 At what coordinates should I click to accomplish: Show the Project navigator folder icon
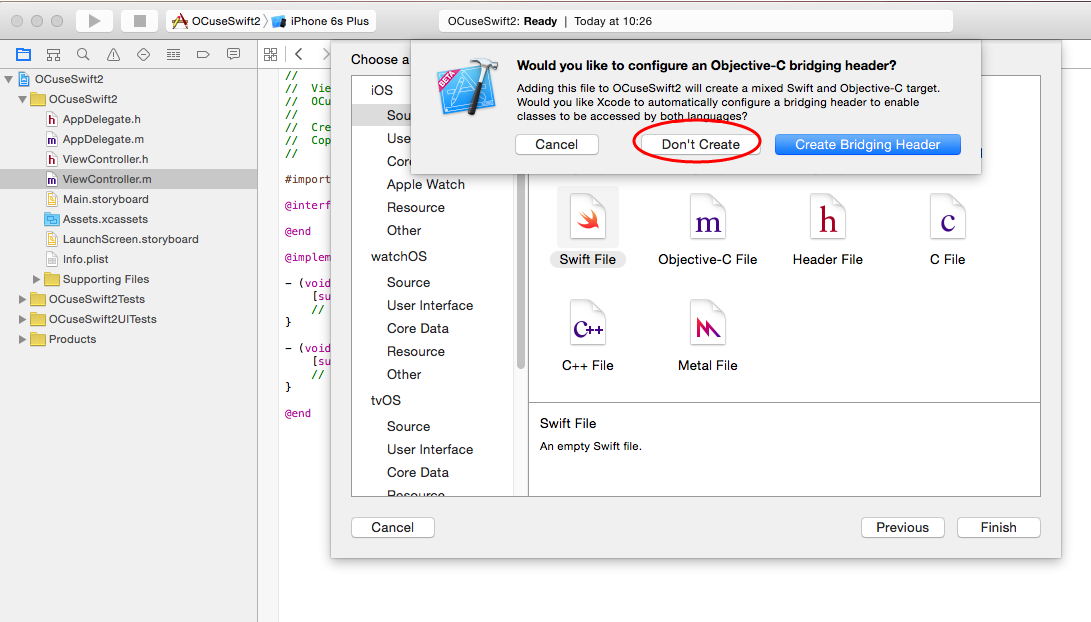pos(24,54)
